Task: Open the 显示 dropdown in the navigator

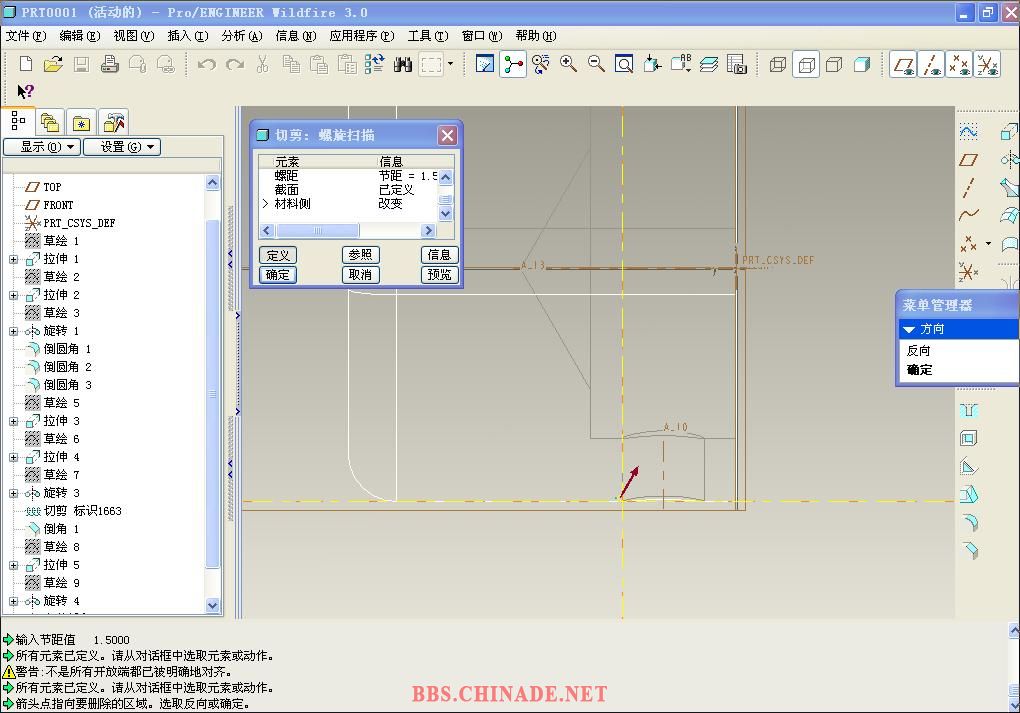Action: [42, 147]
